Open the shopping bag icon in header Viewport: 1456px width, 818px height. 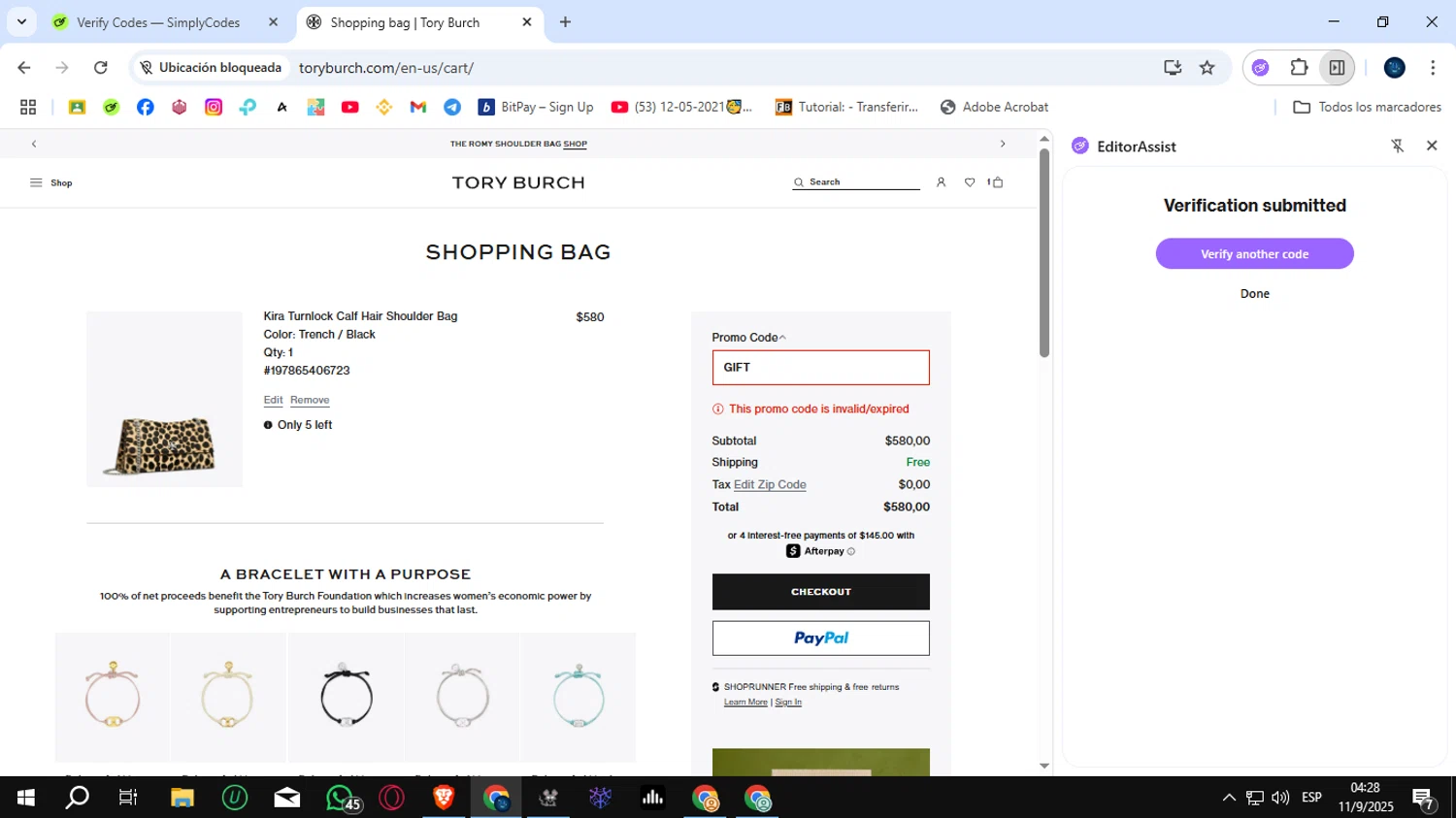[996, 182]
